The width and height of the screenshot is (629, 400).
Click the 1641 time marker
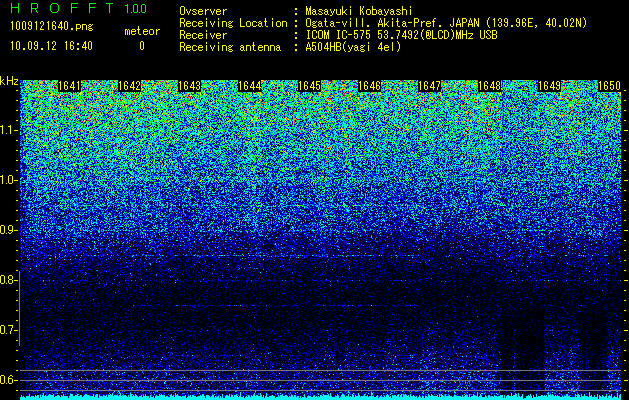pyautogui.click(x=69, y=86)
